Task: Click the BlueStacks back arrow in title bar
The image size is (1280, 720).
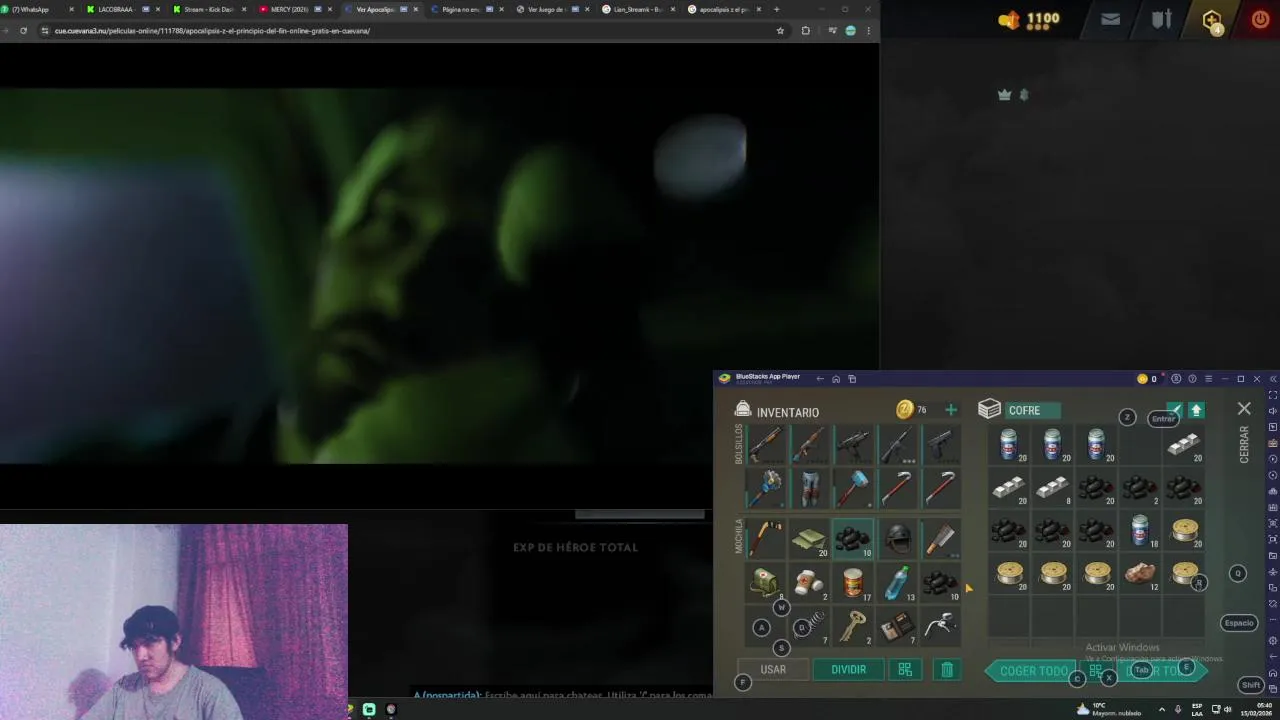Action: click(x=820, y=379)
